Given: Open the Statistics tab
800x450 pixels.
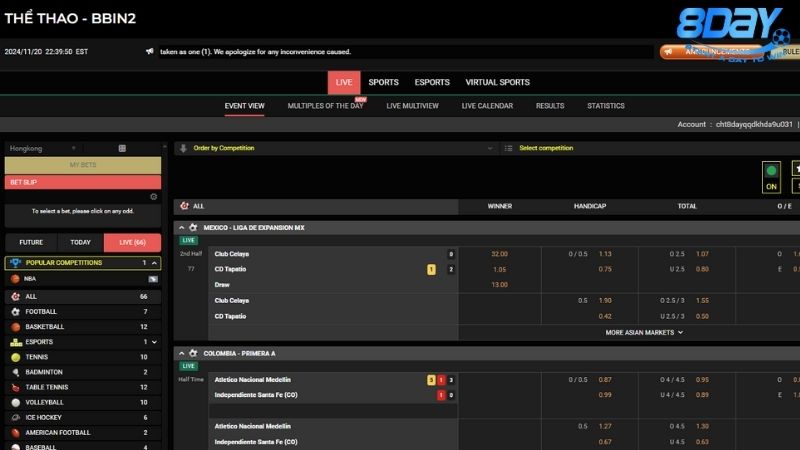Looking at the screenshot, I should click(606, 106).
